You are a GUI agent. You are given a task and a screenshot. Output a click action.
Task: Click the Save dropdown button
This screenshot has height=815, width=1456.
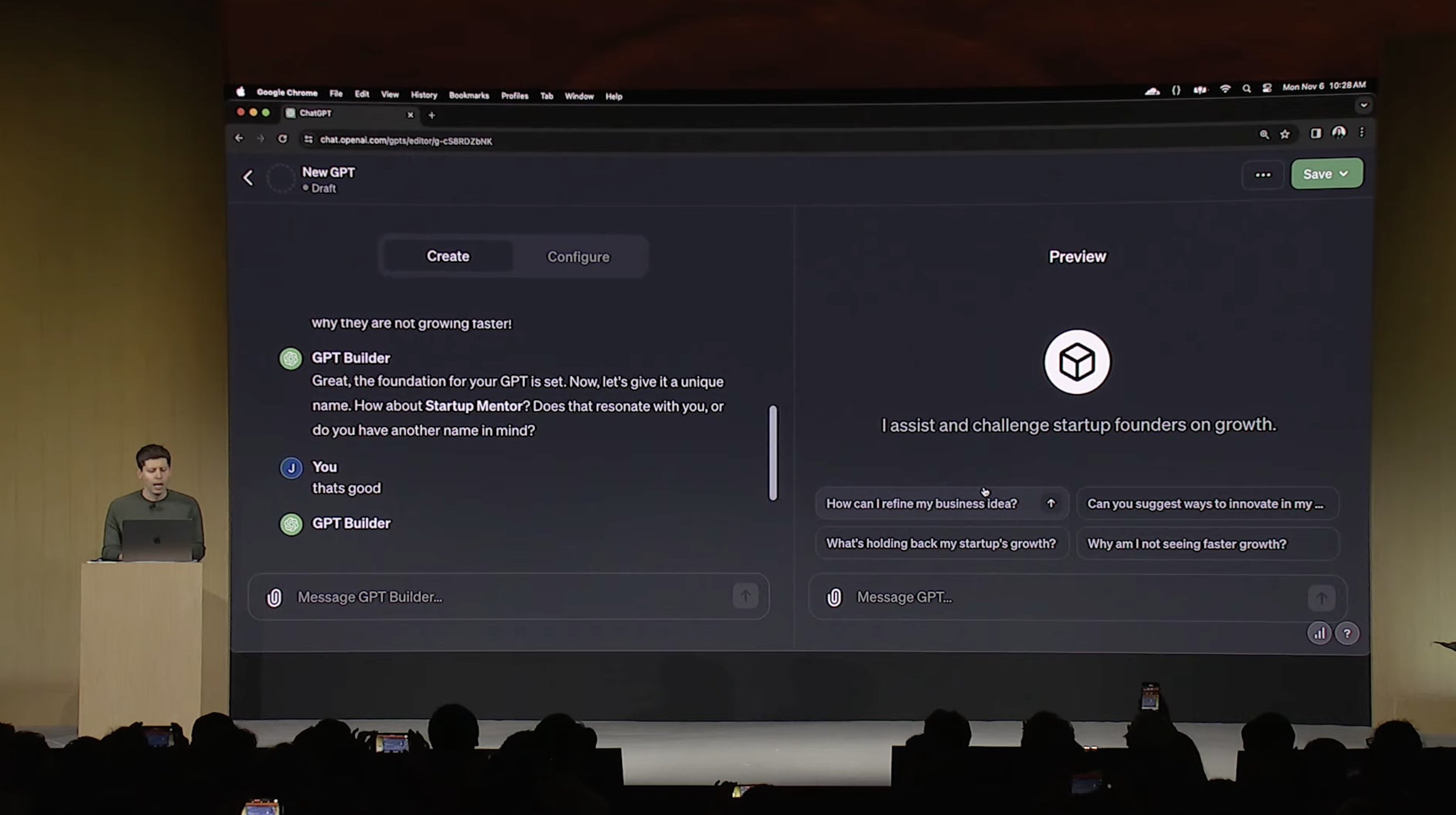1326,173
